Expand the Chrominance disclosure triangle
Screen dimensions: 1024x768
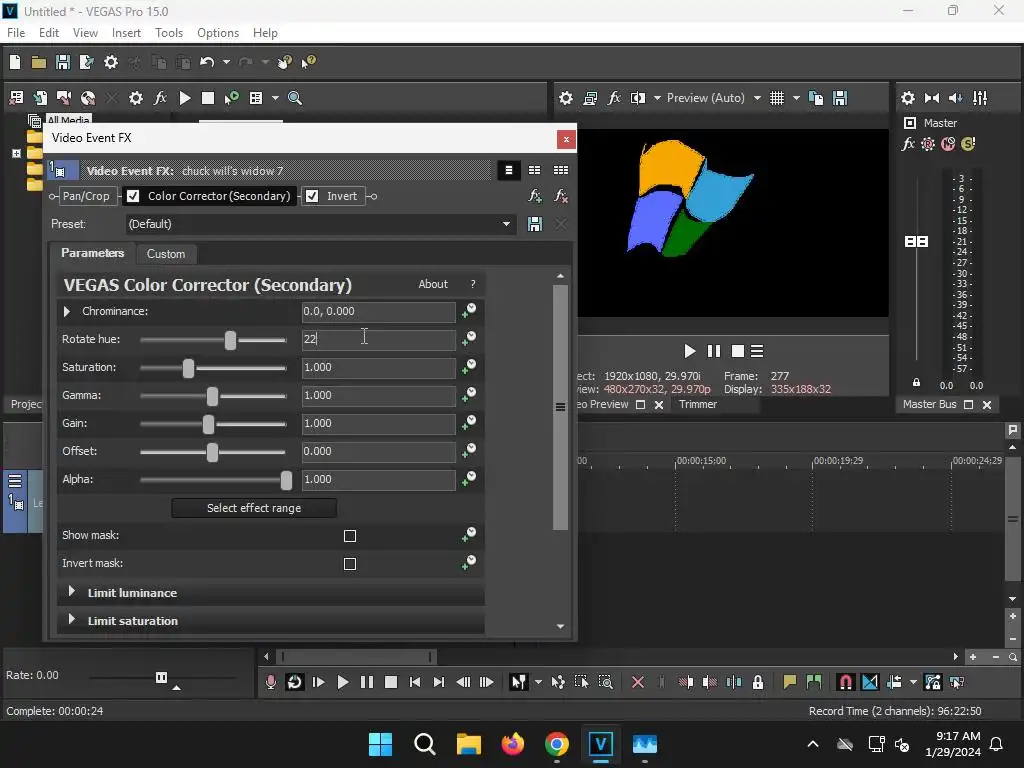(x=67, y=312)
